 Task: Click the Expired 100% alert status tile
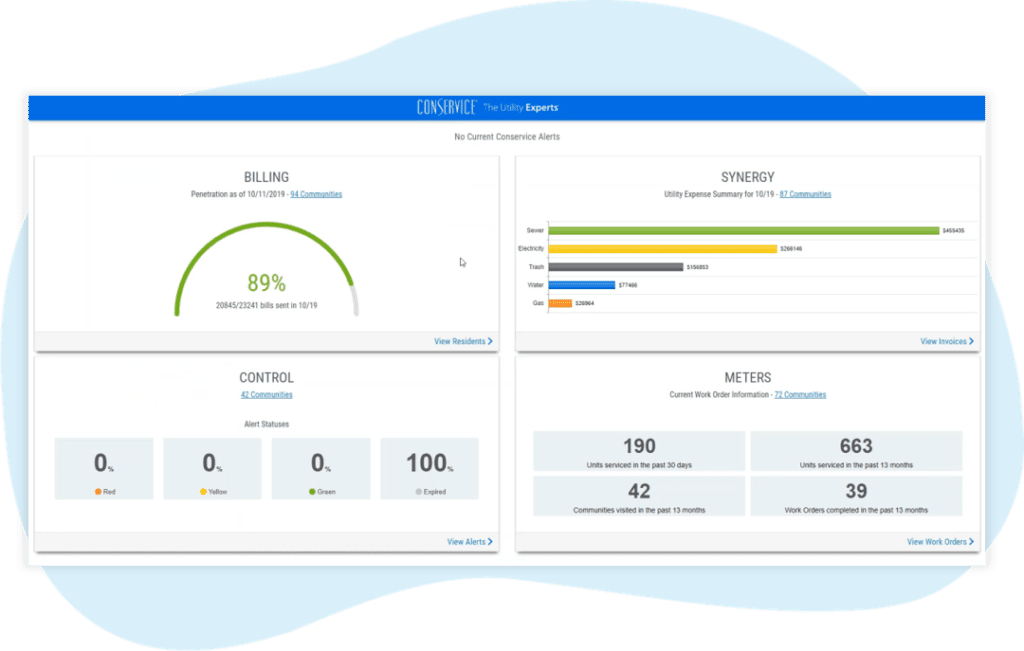[429, 469]
